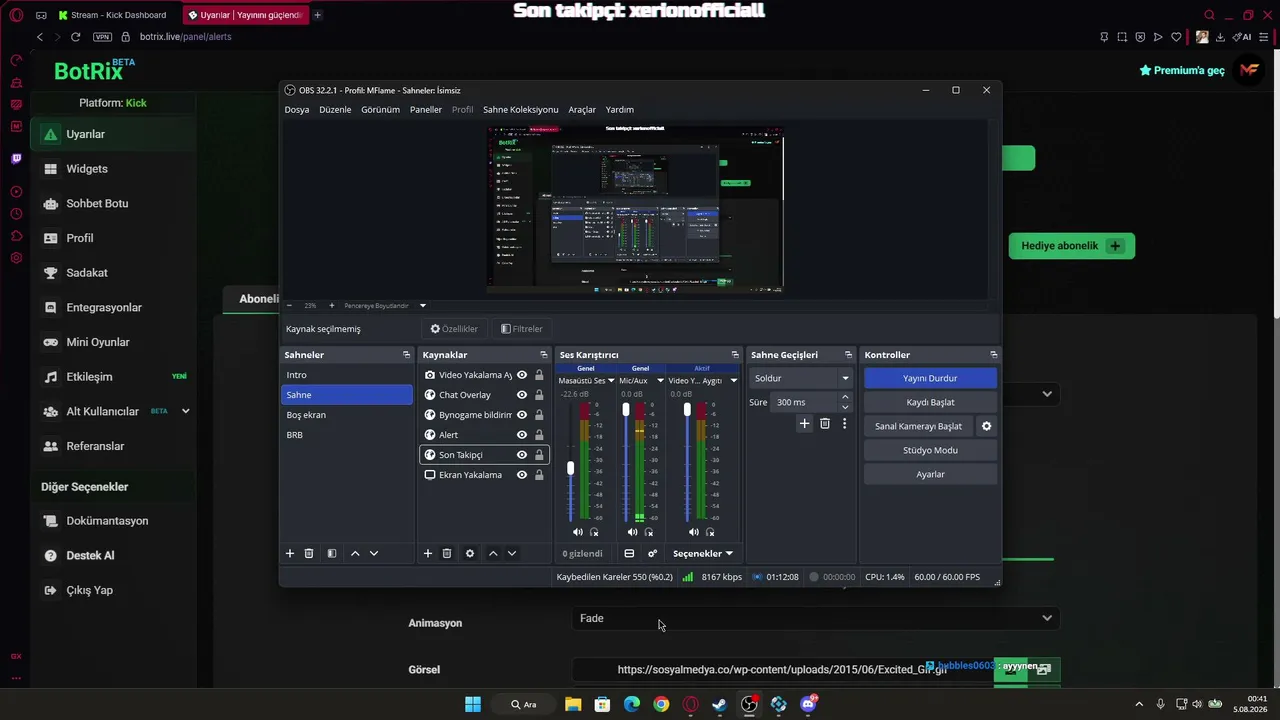Image resolution: width=1280 pixels, height=720 pixels.
Task: Open the Dosya menu in OBS
Action: tap(297, 110)
